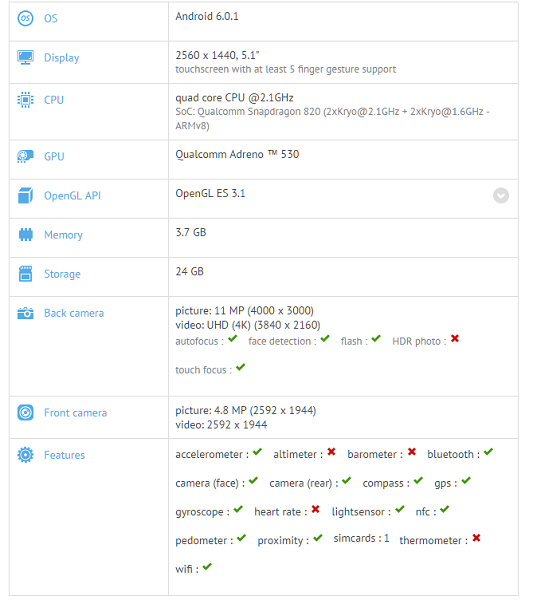This screenshot has height=600, width=533.
Task: Click the OpenGL API cube icon
Action: (25, 196)
